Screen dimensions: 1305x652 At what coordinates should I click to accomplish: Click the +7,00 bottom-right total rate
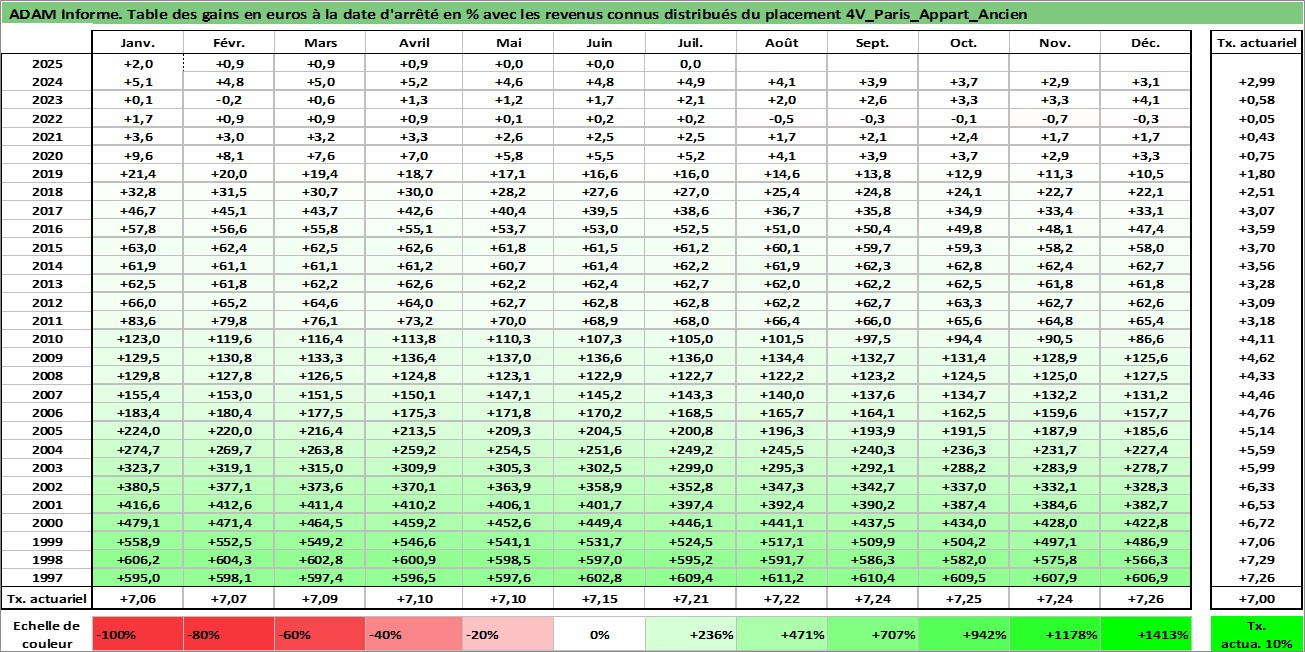[1257, 598]
